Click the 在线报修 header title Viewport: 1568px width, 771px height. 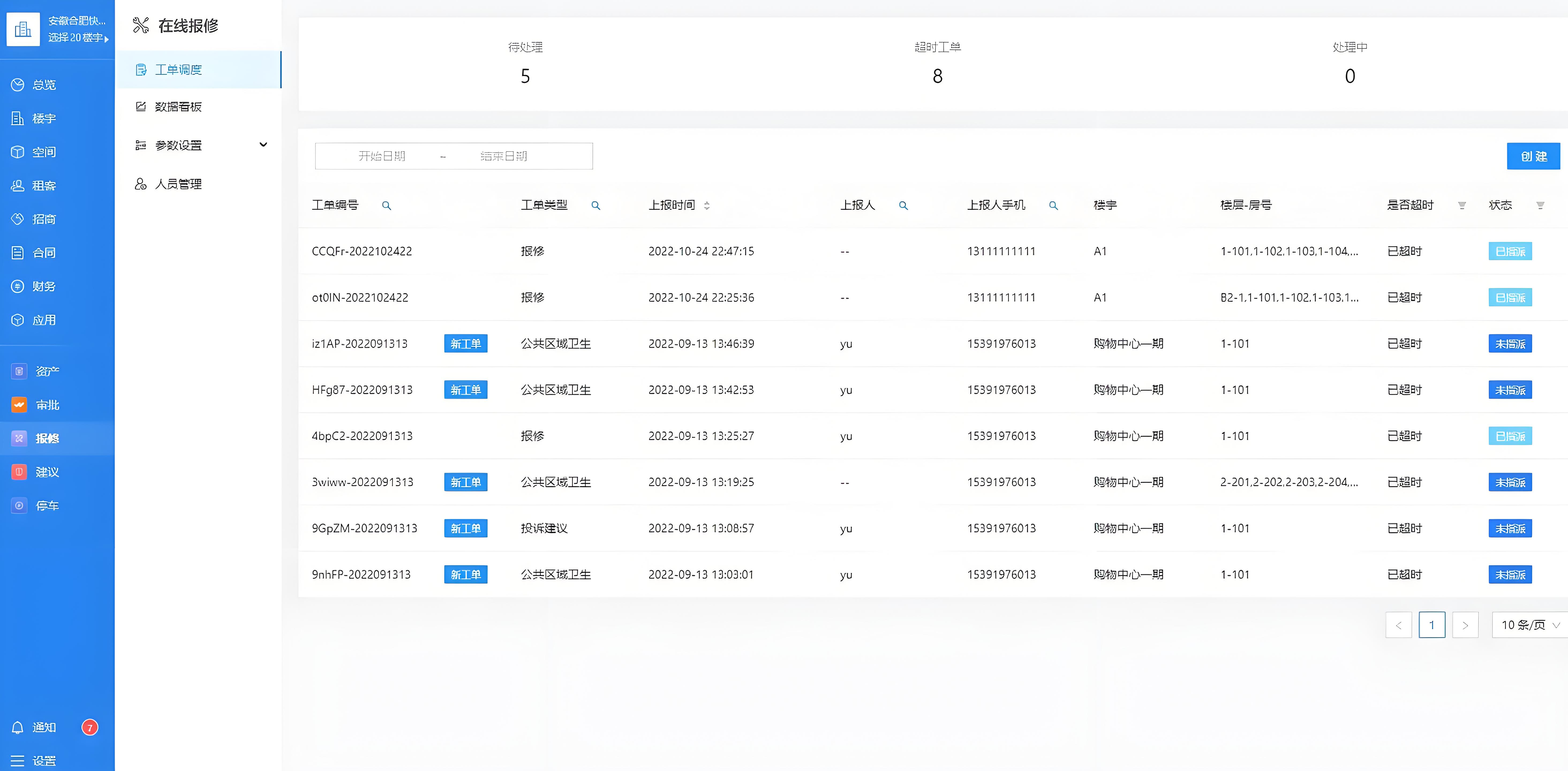[x=188, y=25]
